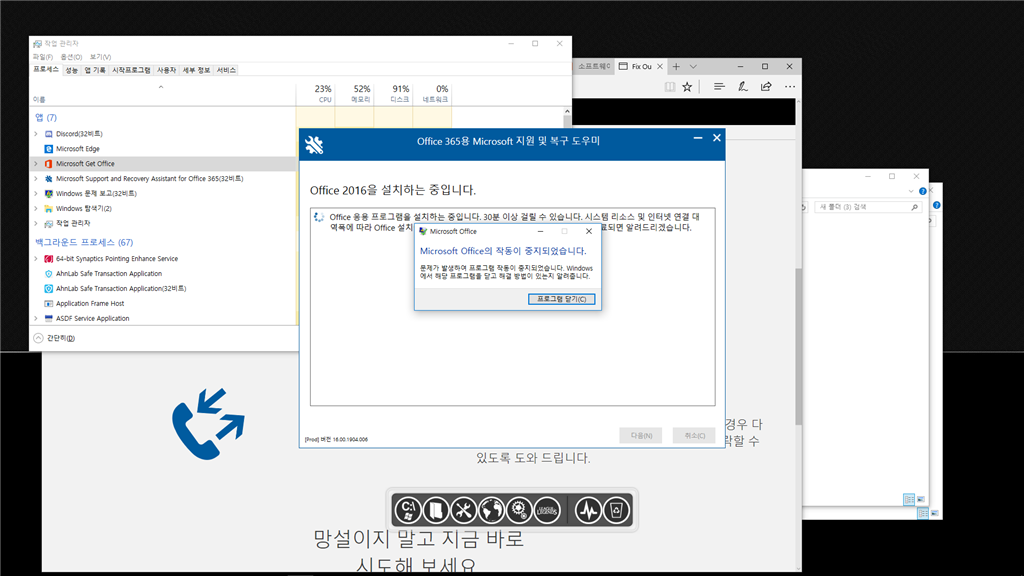Click the Explorer search magnifier icon
Screen dimensions: 1024x576
pos(914,207)
